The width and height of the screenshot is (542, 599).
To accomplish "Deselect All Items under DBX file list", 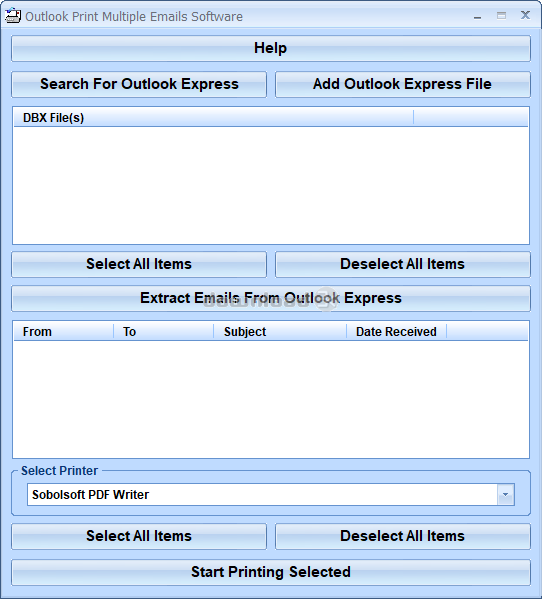I will (x=403, y=264).
